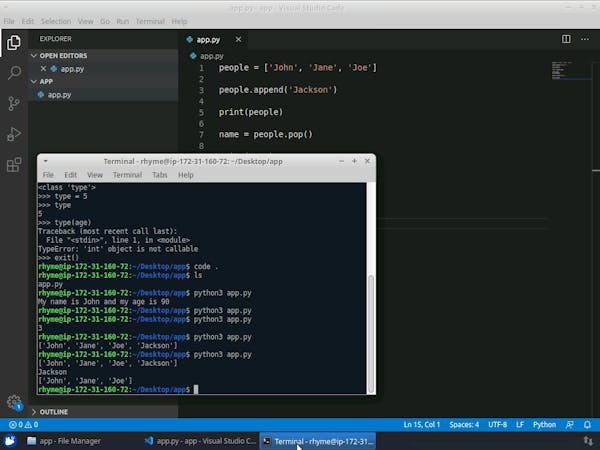Maximize the terminal window
The height and width of the screenshot is (450, 600).
pyautogui.click(x=354, y=161)
